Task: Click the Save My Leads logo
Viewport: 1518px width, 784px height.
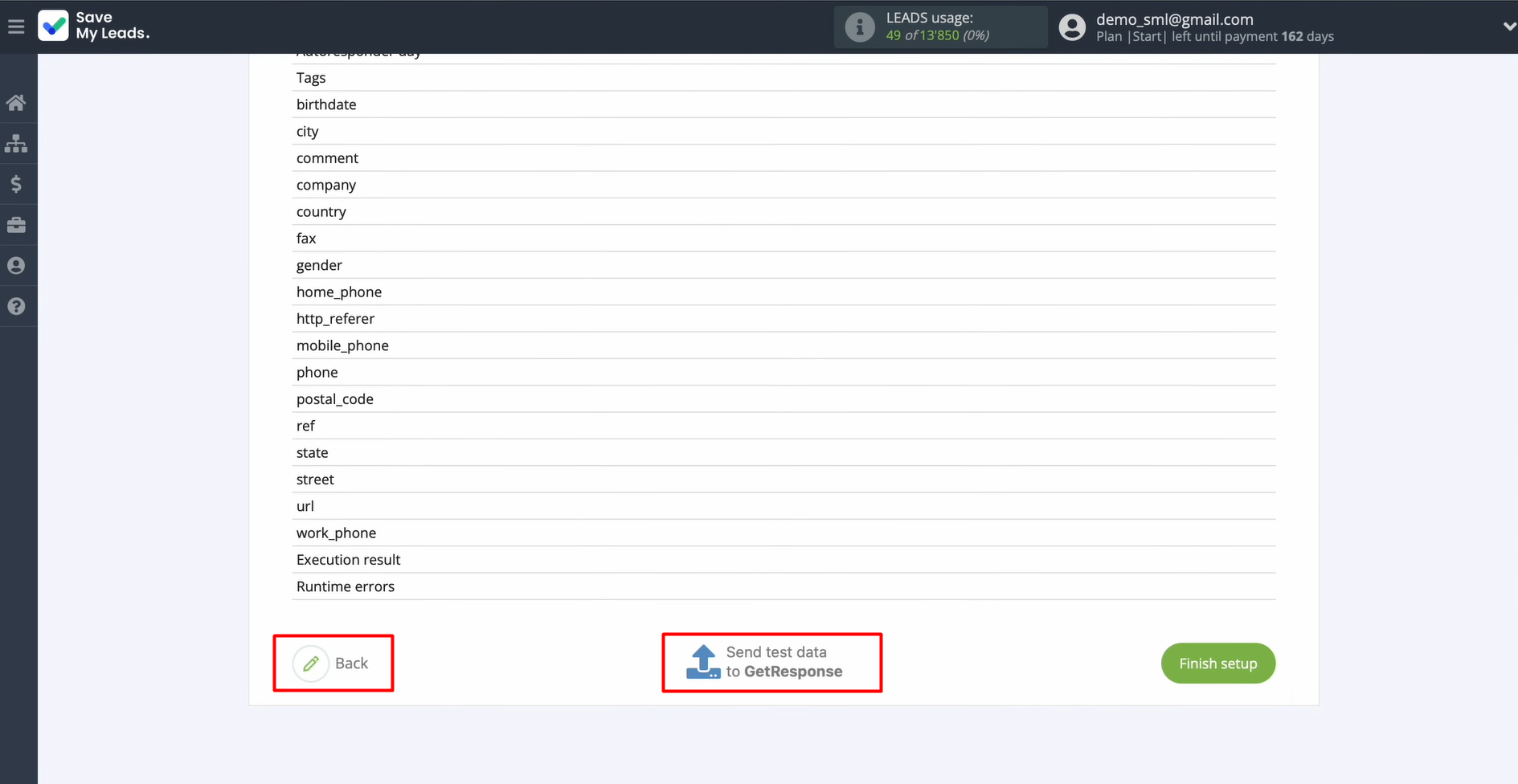Action: (92, 26)
